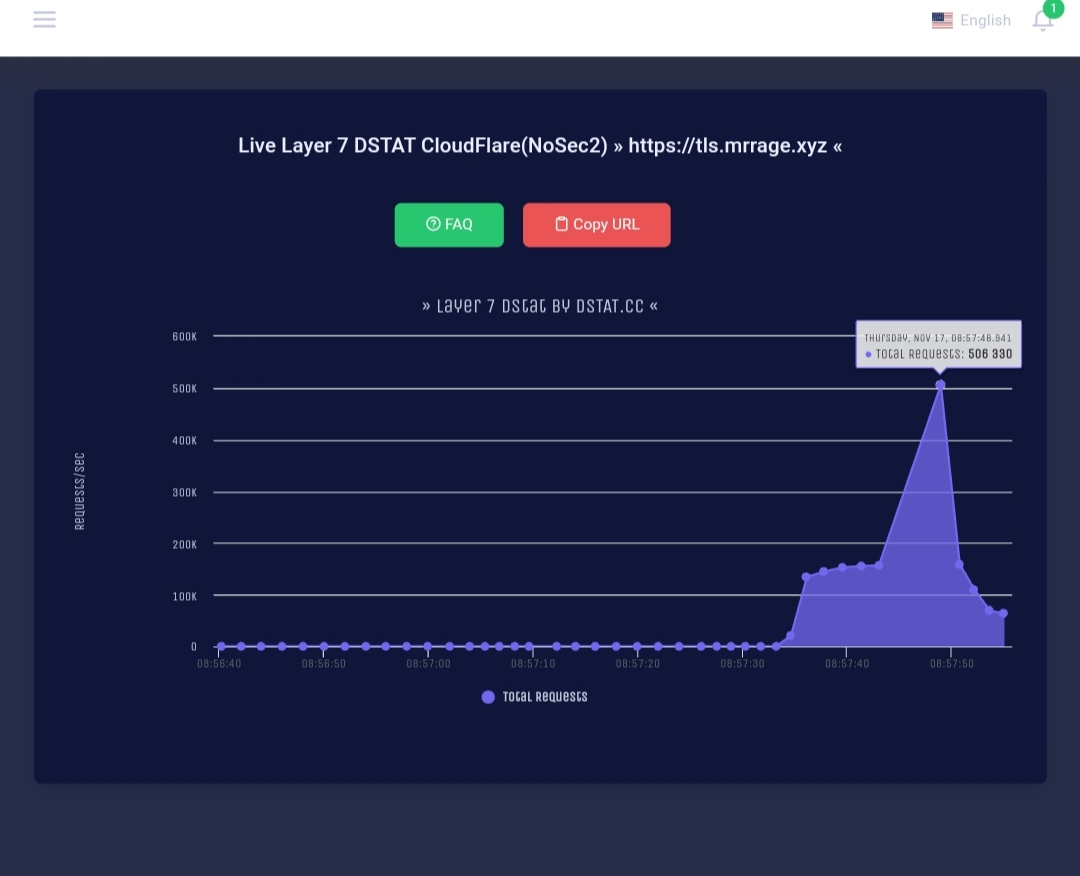Click the 08:57:00 time axis marker
The image size is (1080, 876).
click(428, 664)
